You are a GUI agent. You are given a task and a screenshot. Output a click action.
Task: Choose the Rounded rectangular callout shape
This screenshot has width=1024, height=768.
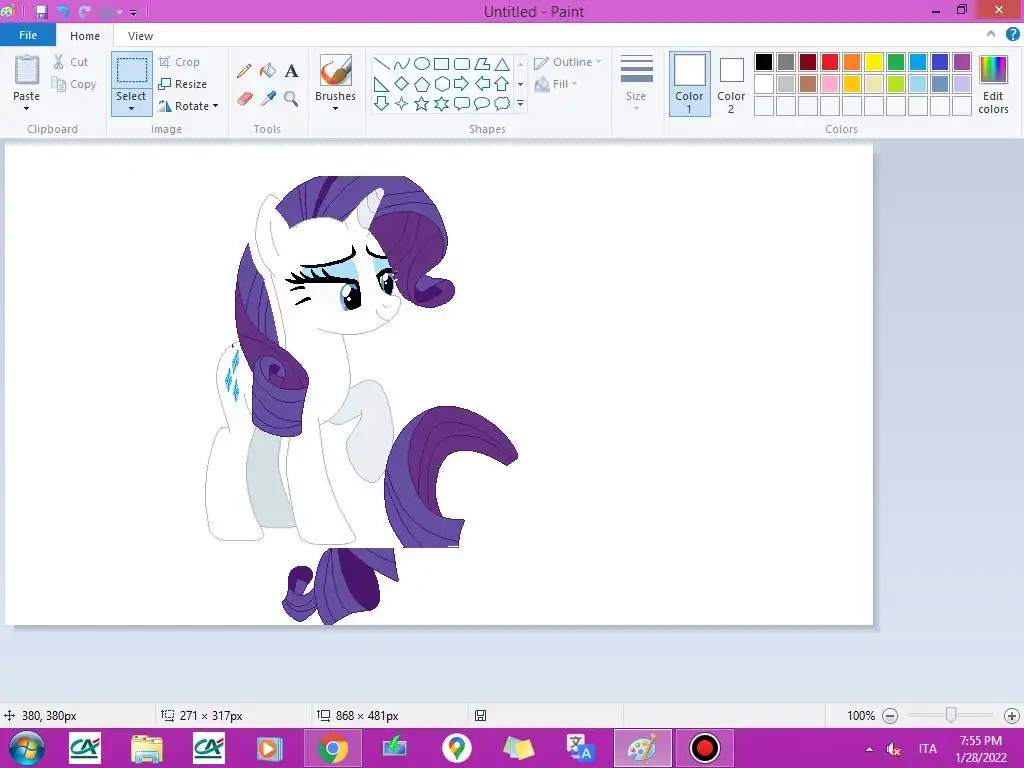click(x=462, y=103)
